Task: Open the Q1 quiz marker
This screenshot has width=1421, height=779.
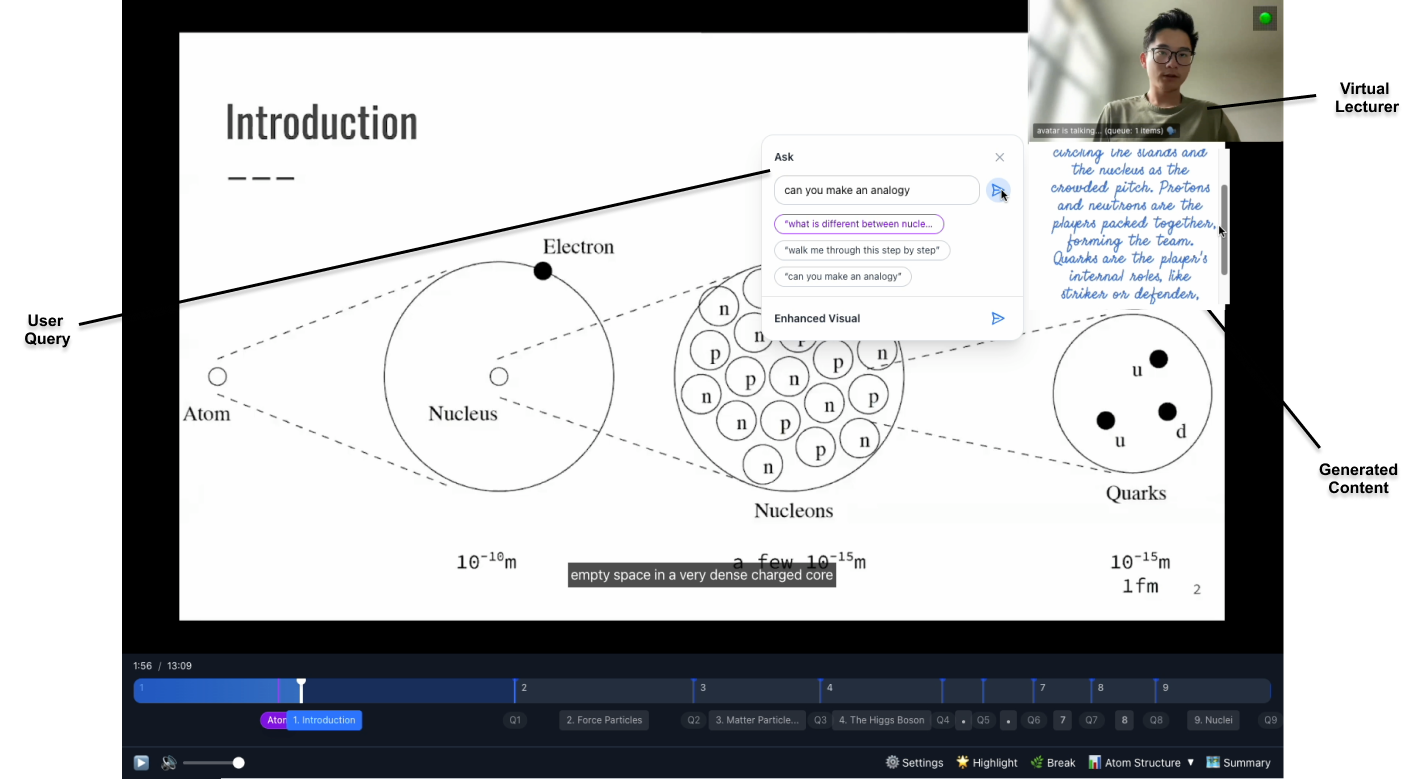Action: pyautogui.click(x=515, y=720)
